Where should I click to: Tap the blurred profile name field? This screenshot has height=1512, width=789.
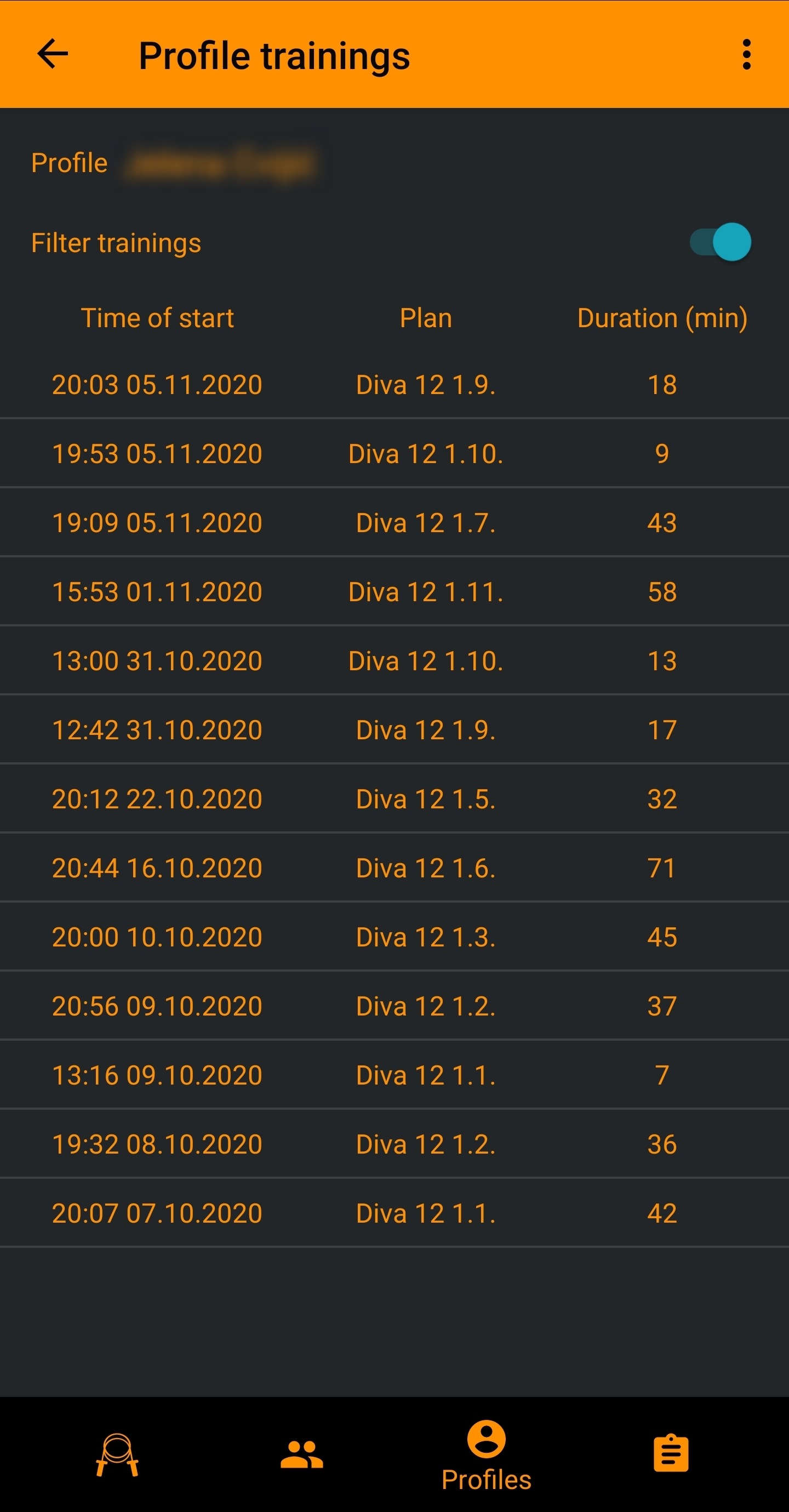click(221, 164)
